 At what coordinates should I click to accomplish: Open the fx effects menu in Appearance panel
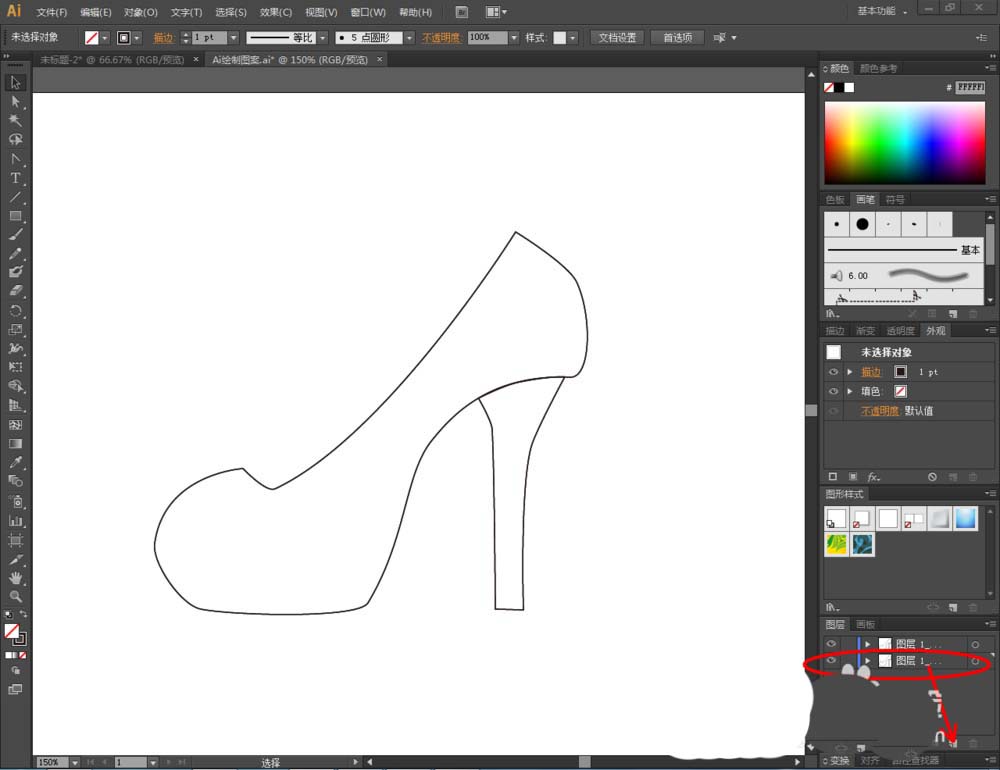tap(873, 478)
